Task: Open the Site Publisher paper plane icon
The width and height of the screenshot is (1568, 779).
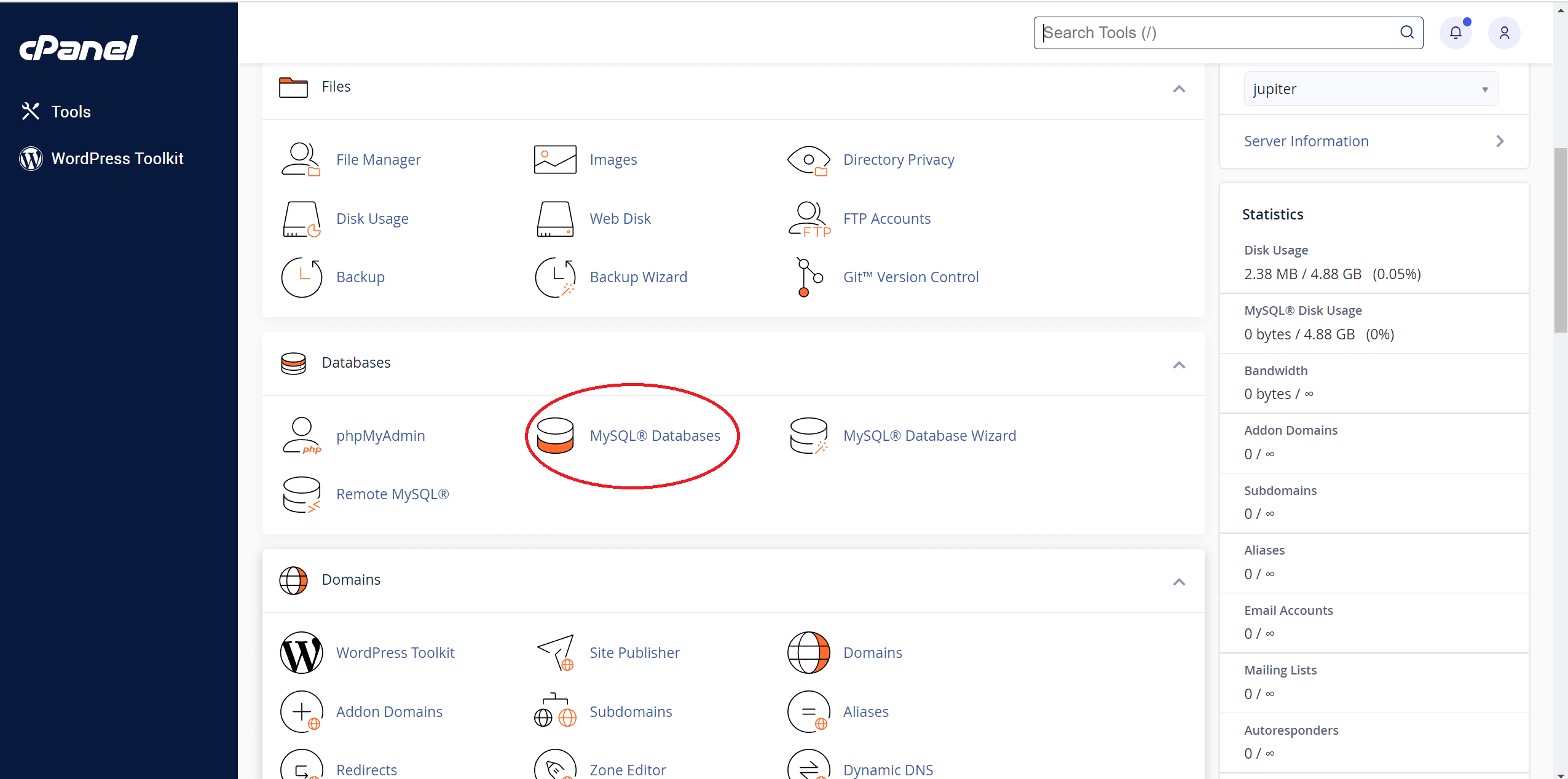Action: pyautogui.click(x=555, y=653)
